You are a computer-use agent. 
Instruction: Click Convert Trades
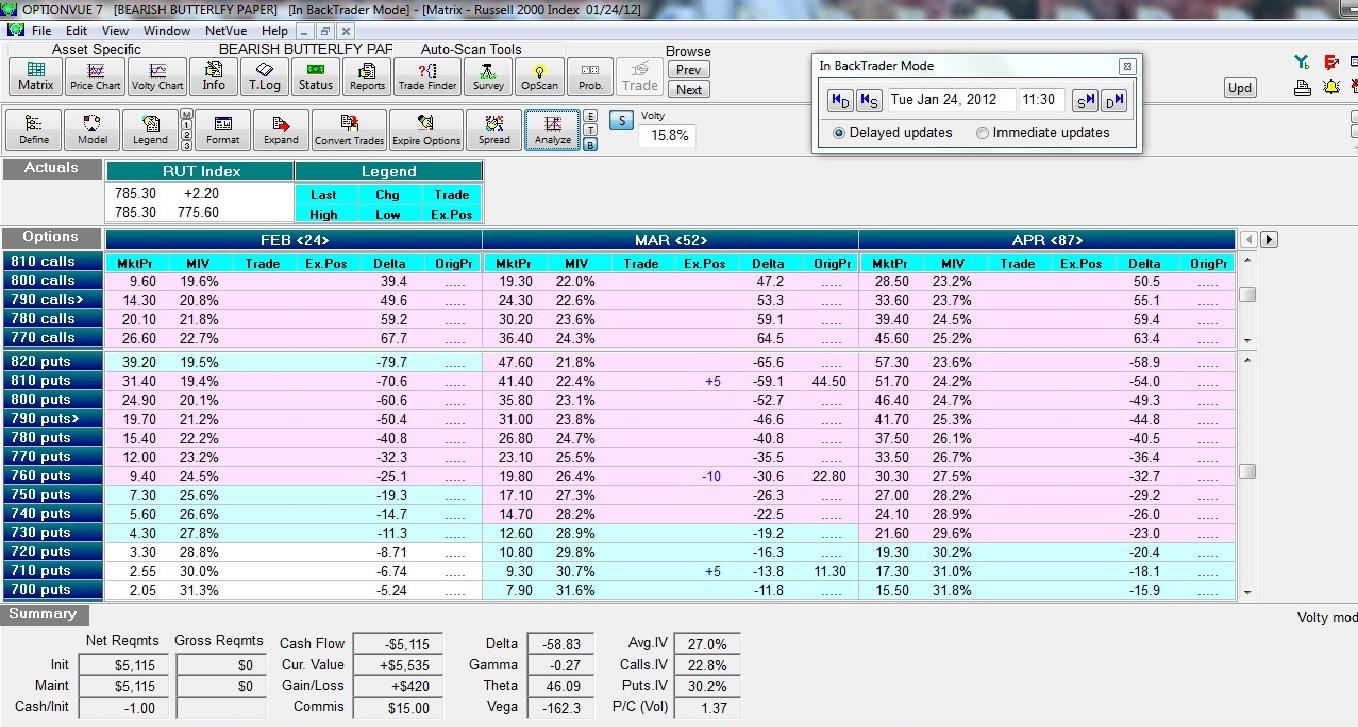coord(349,129)
